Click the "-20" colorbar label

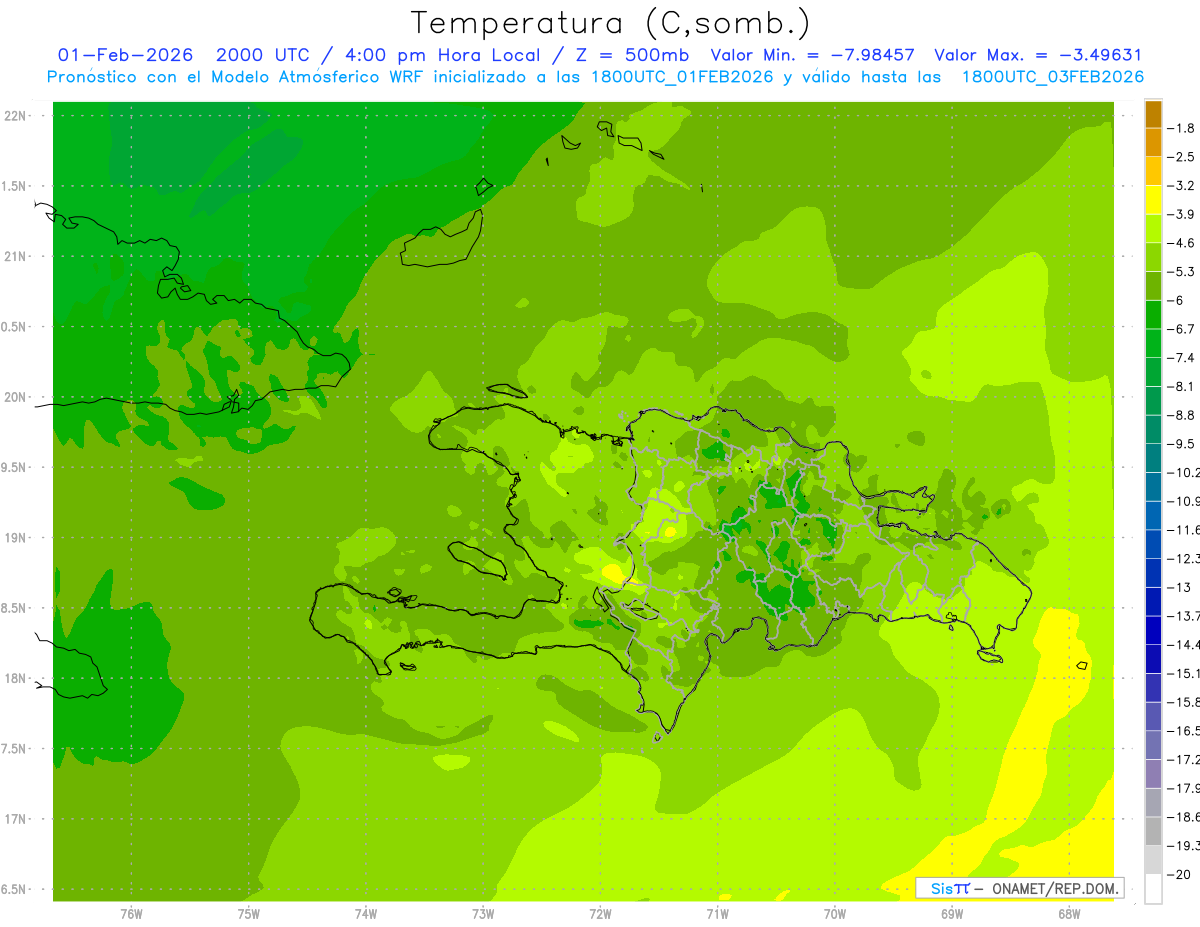pyautogui.click(x=1180, y=875)
